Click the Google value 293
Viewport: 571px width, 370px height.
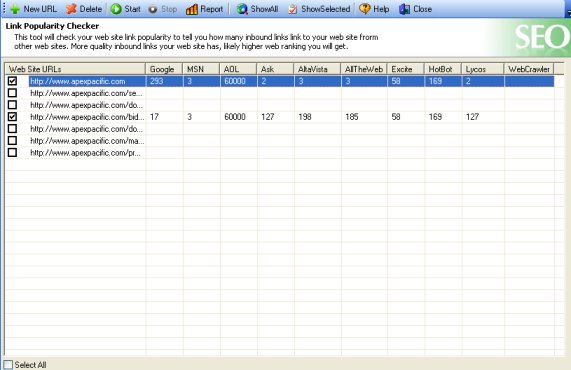click(x=157, y=81)
